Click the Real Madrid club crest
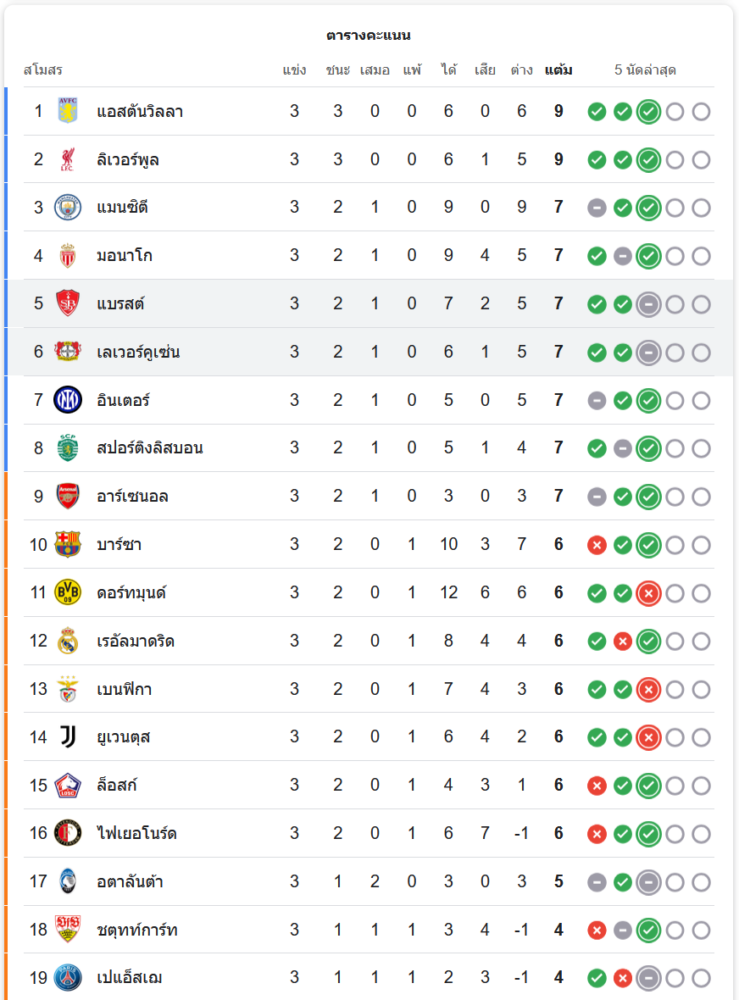 pyautogui.click(x=67, y=641)
